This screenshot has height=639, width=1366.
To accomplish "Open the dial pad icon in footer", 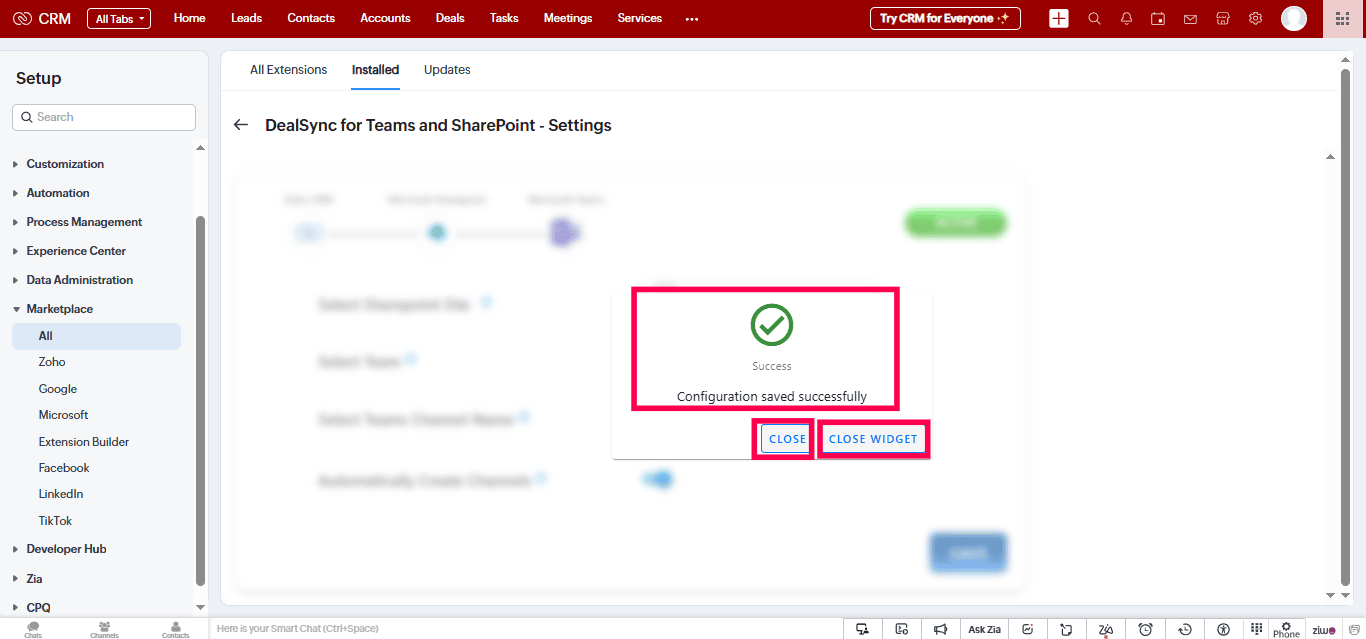I will pyautogui.click(x=1257, y=627).
